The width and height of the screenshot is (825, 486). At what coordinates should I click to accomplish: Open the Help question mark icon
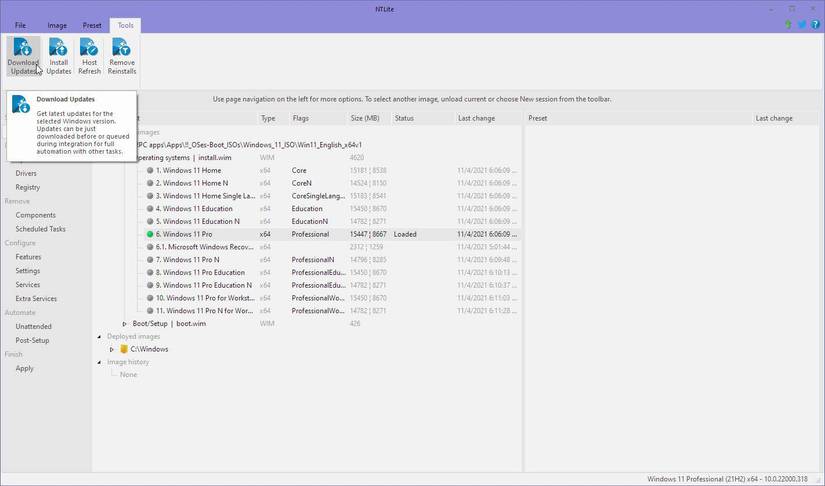click(816, 25)
